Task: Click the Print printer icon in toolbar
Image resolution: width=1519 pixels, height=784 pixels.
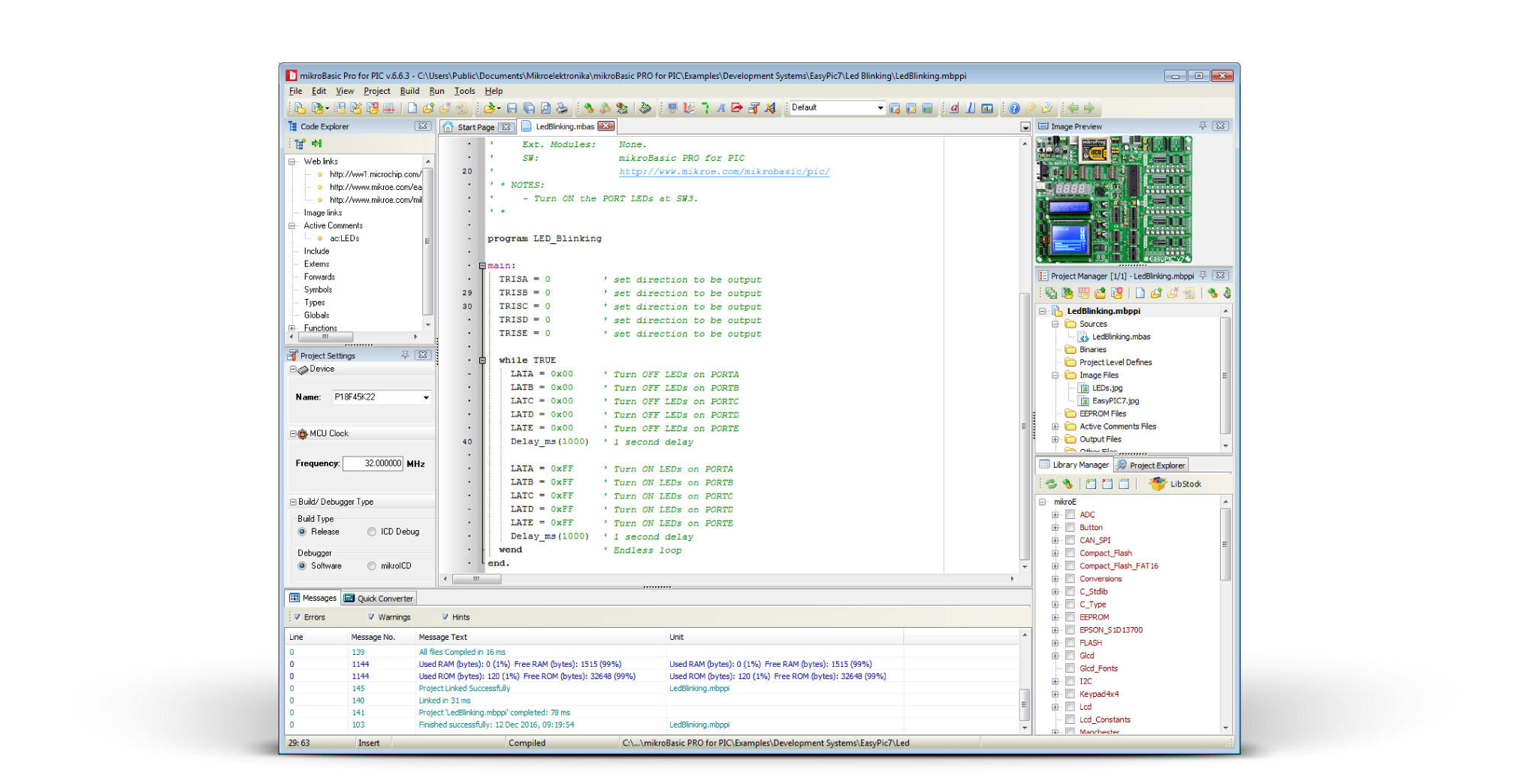Action: tap(562, 108)
